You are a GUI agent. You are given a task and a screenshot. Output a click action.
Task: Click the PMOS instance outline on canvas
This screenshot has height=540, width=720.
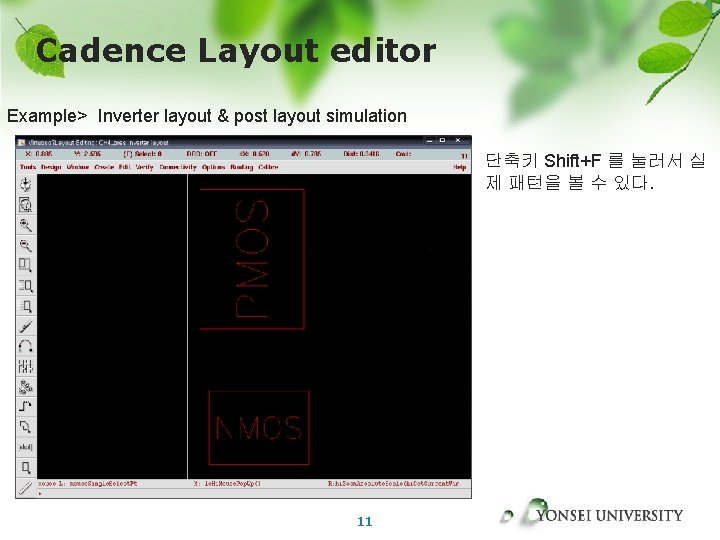(252, 259)
